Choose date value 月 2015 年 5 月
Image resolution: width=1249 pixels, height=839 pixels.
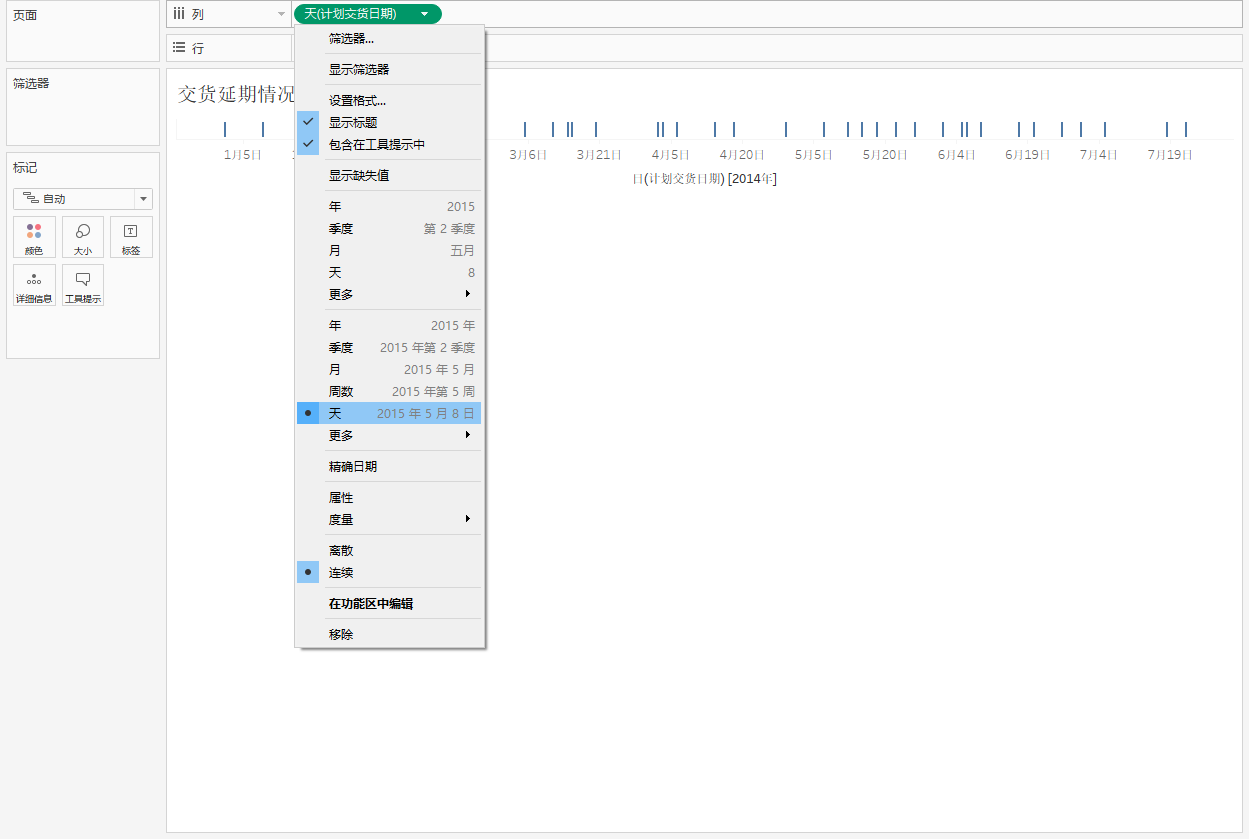[390, 370]
